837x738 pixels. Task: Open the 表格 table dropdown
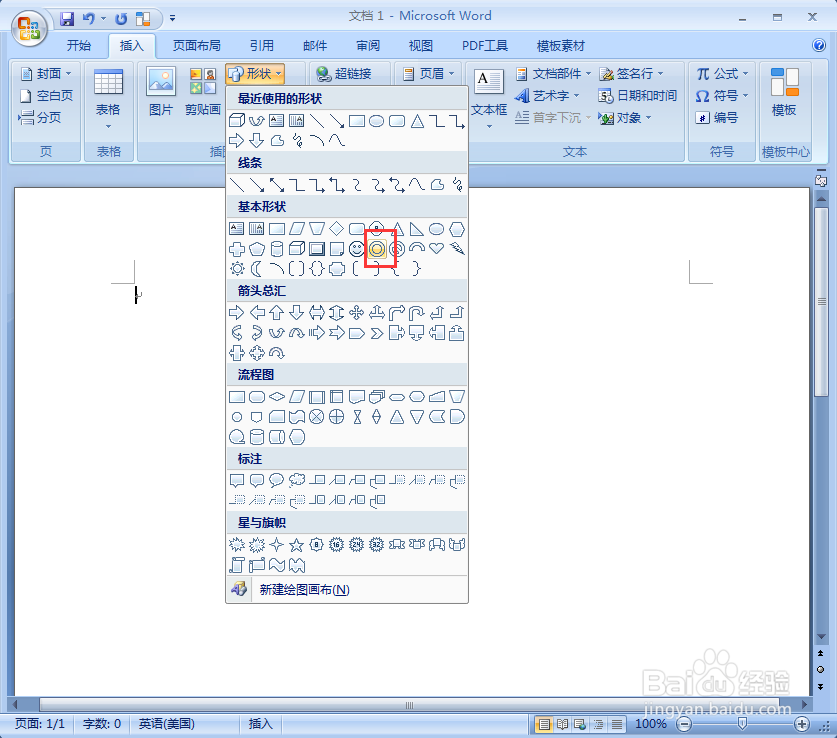click(x=108, y=98)
